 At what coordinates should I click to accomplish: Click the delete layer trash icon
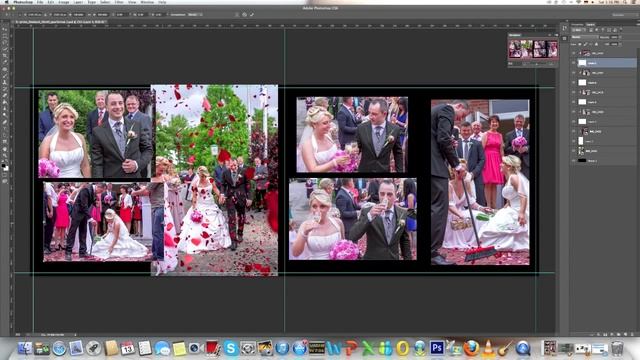631,334
